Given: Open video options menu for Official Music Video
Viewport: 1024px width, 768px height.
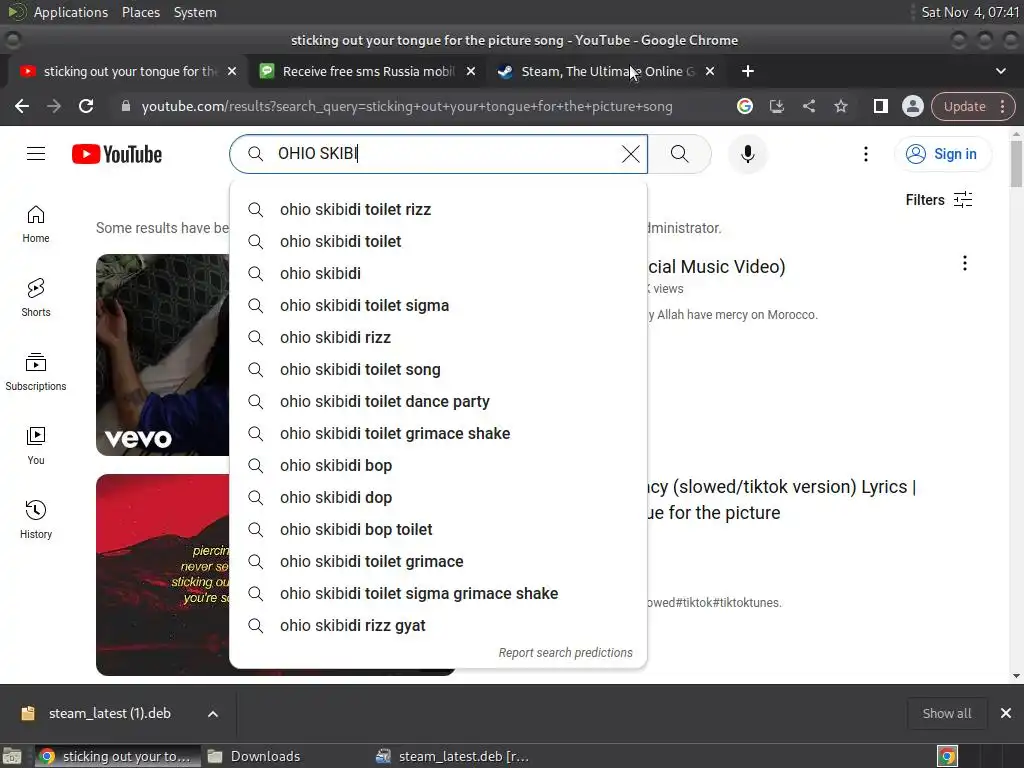Looking at the screenshot, I should [965, 263].
